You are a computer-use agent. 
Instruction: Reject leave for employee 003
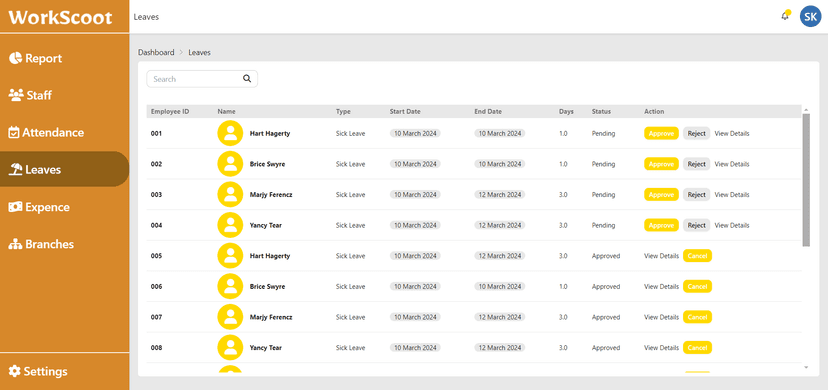click(697, 195)
